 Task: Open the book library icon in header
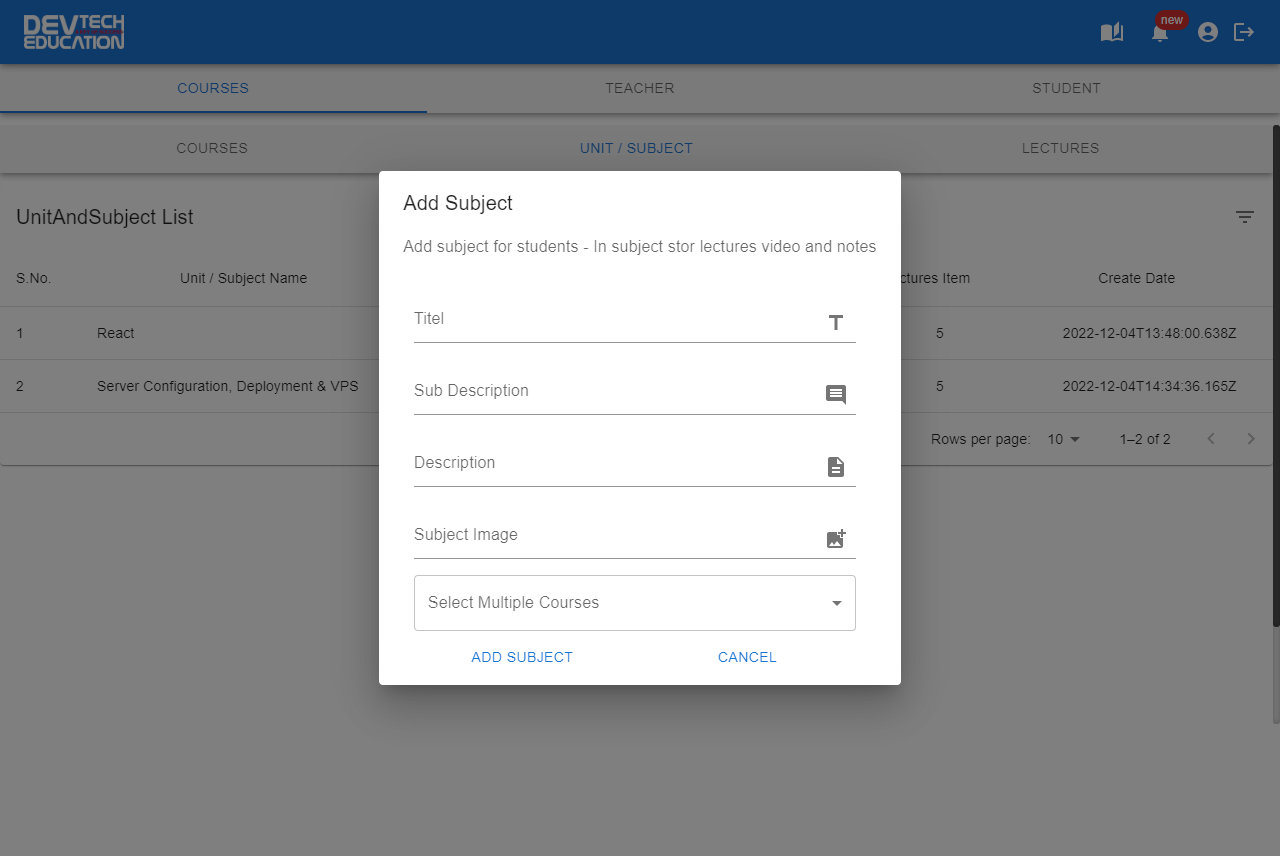[1112, 32]
